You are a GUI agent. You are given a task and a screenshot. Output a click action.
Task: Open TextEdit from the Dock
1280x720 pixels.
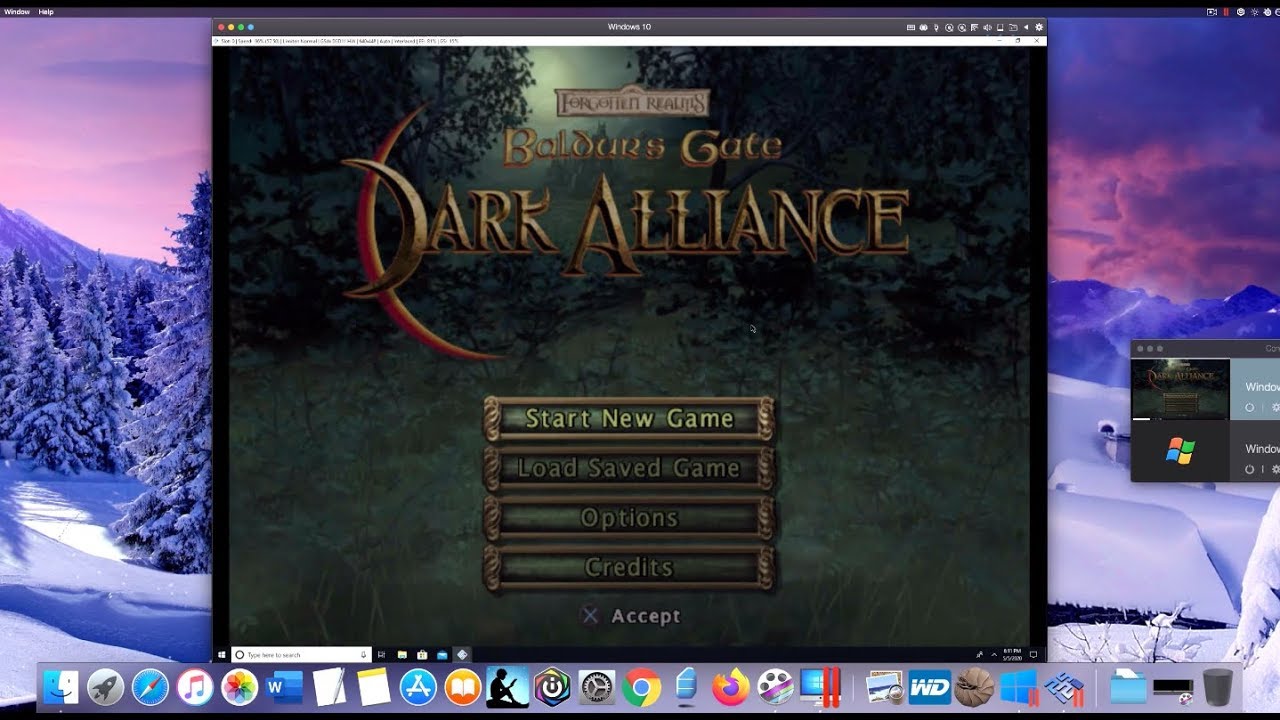tap(328, 687)
